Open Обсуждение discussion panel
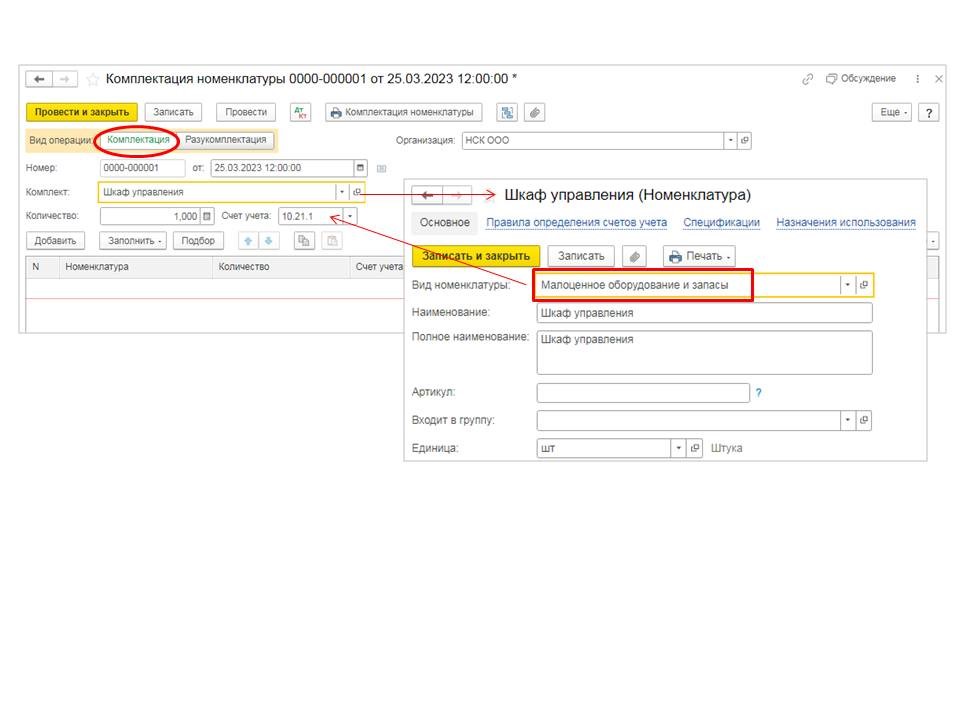This screenshot has width=960, height=720. point(861,78)
